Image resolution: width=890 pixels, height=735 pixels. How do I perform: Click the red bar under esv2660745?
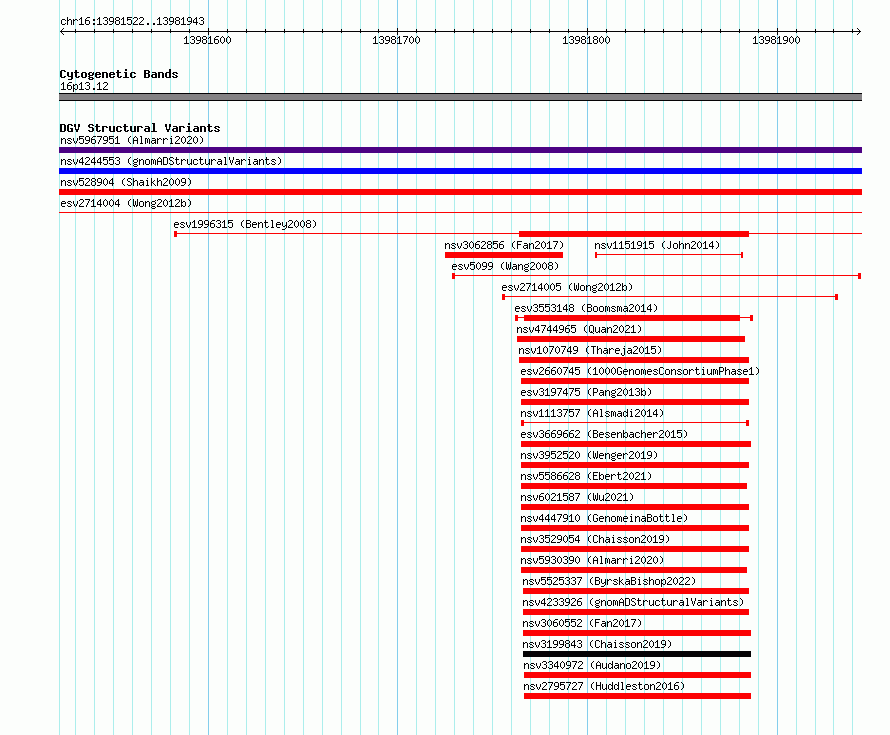(635, 381)
